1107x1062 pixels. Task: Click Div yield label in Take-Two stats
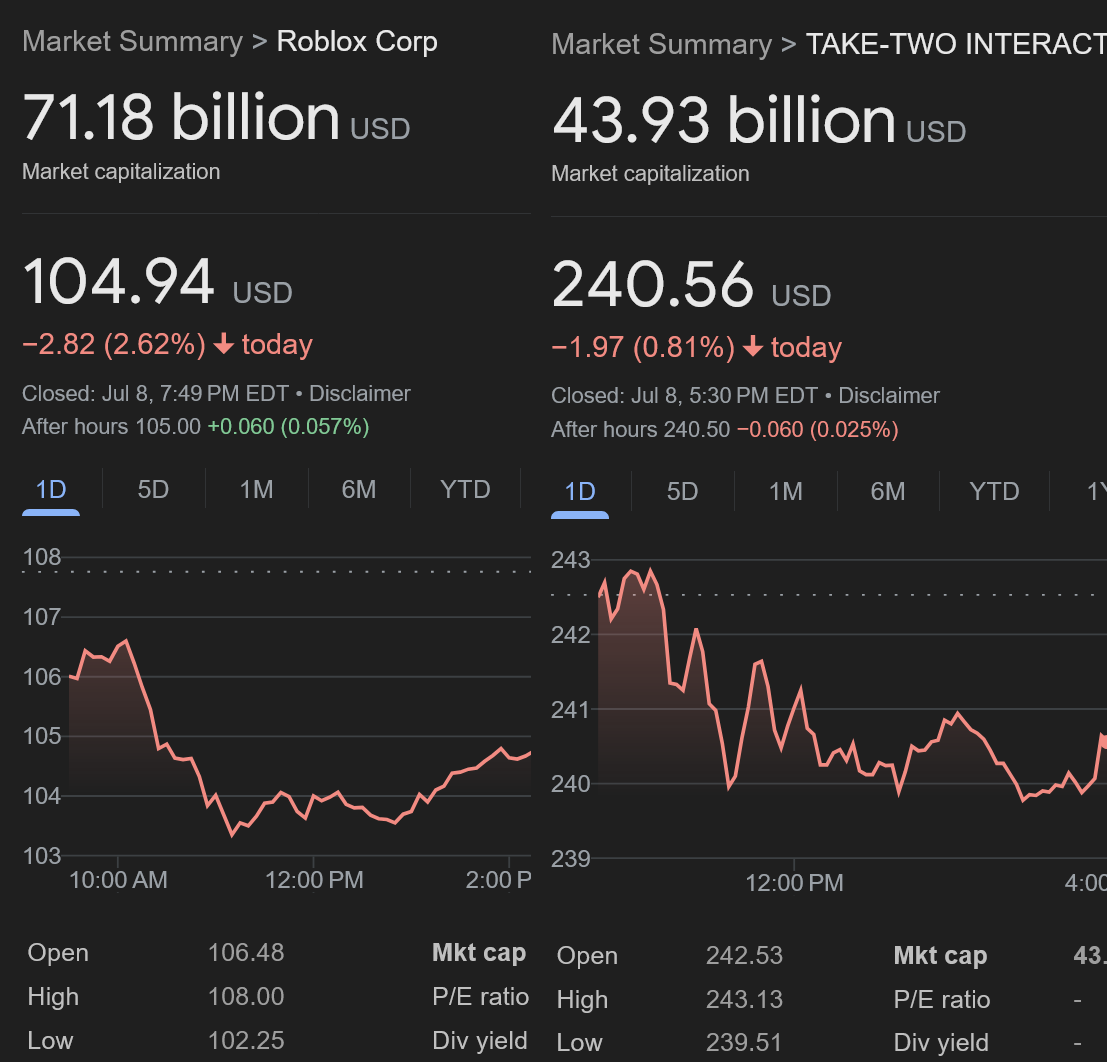click(941, 1042)
